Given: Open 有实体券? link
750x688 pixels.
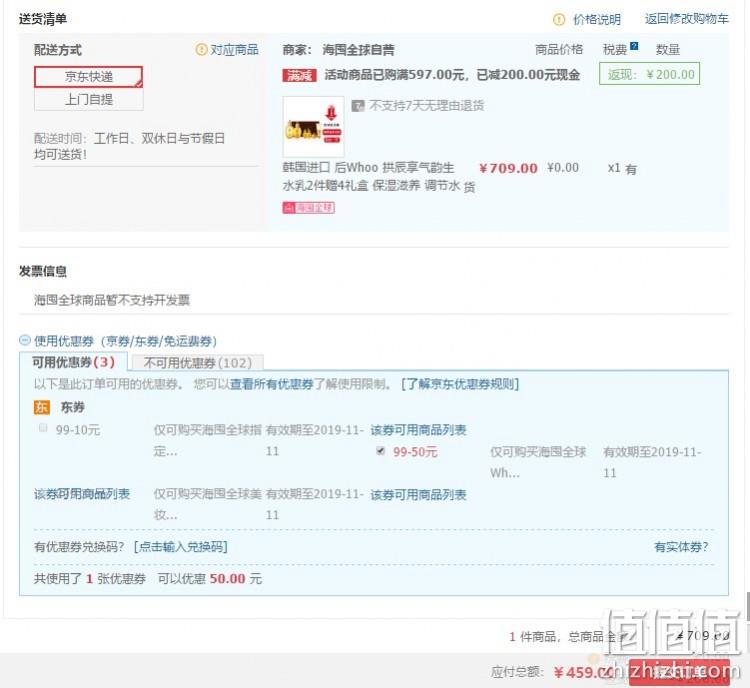Looking at the screenshot, I should coord(681,546).
